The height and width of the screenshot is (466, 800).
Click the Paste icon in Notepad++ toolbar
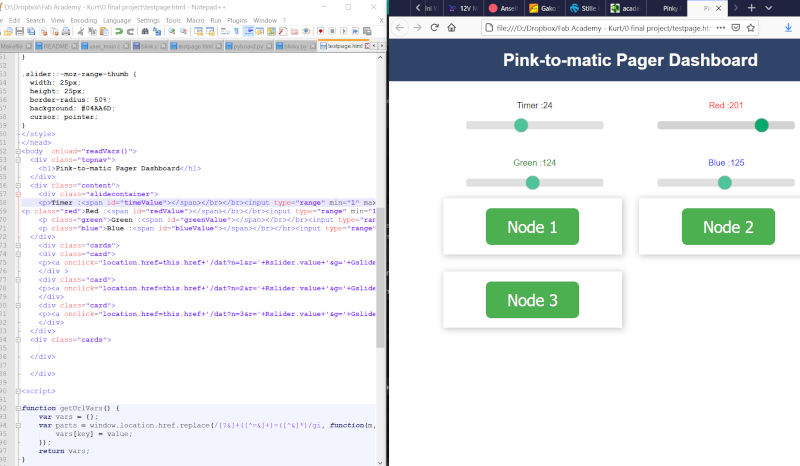[105, 31]
